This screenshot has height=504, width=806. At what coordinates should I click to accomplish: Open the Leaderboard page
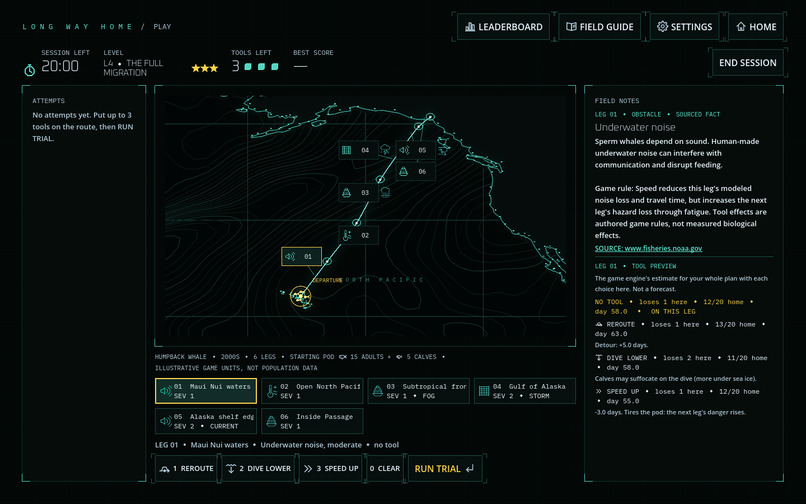[503, 27]
